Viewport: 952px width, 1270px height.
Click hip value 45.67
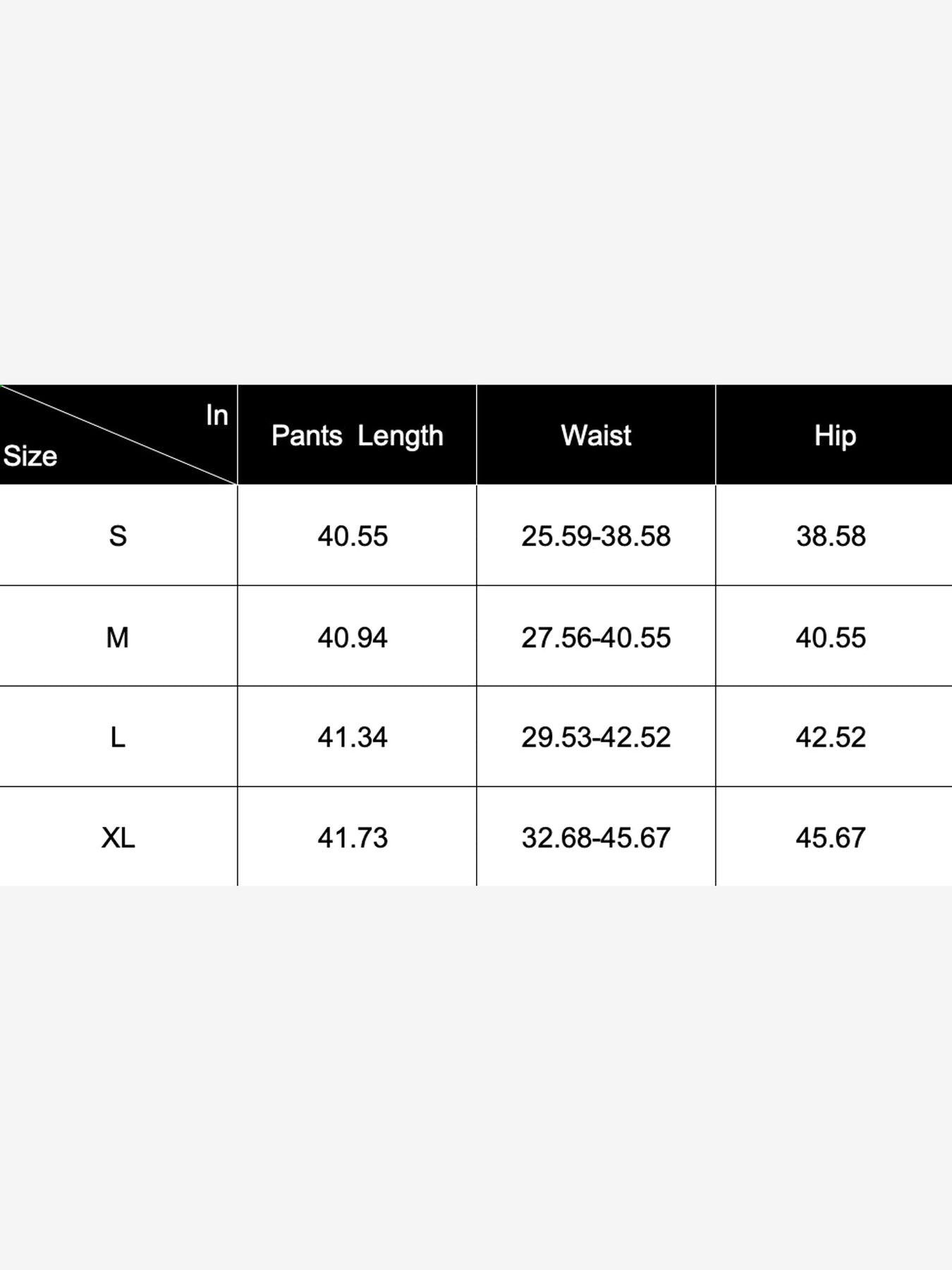point(831,838)
